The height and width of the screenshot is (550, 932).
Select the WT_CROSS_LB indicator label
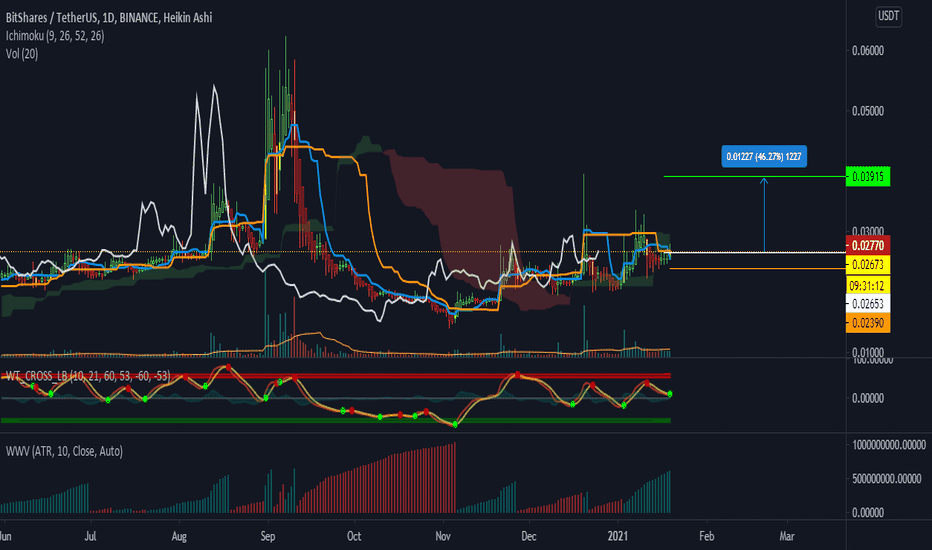tap(89, 376)
